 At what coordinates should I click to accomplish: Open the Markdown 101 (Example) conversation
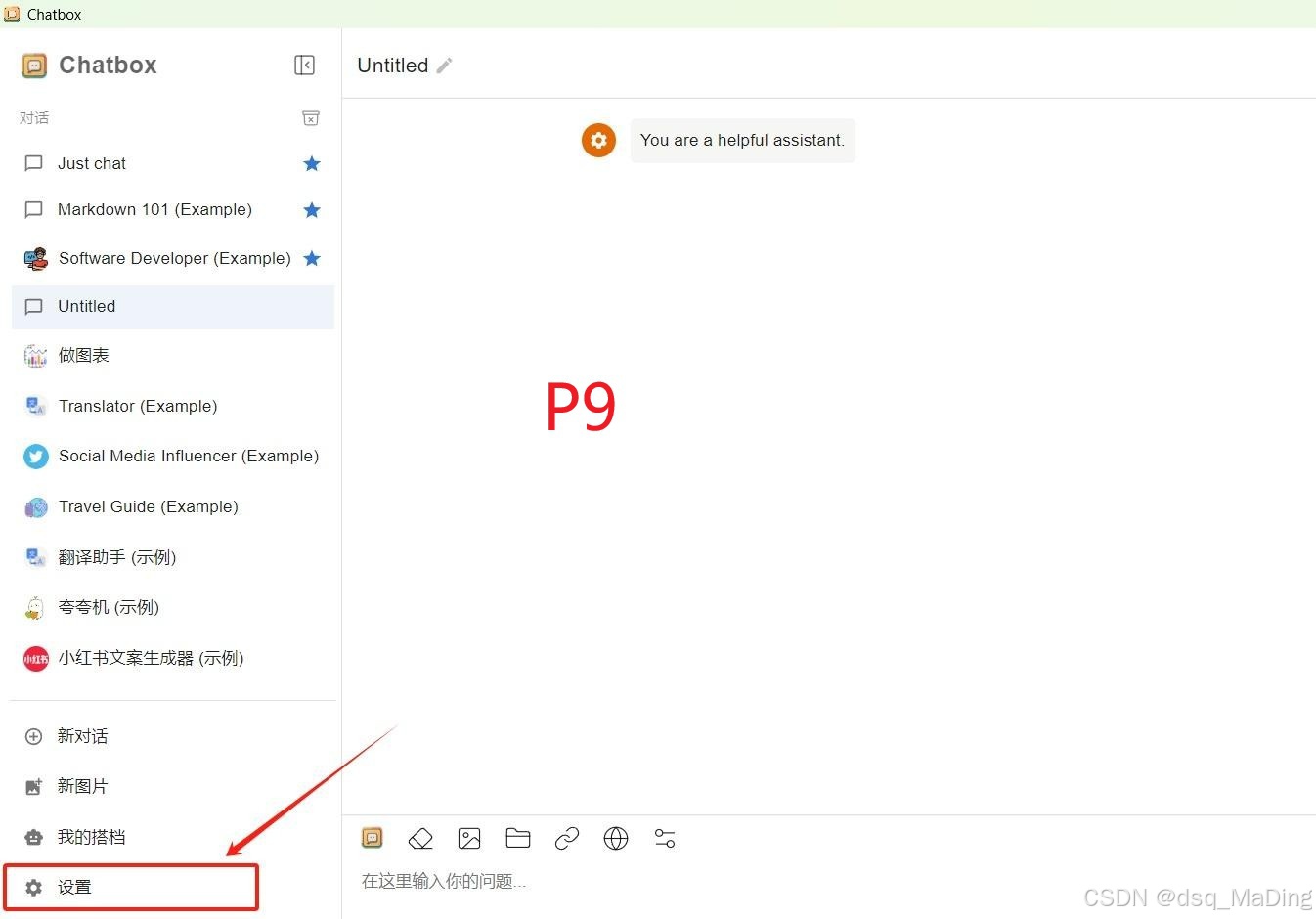pyautogui.click(x=173, y=209)
